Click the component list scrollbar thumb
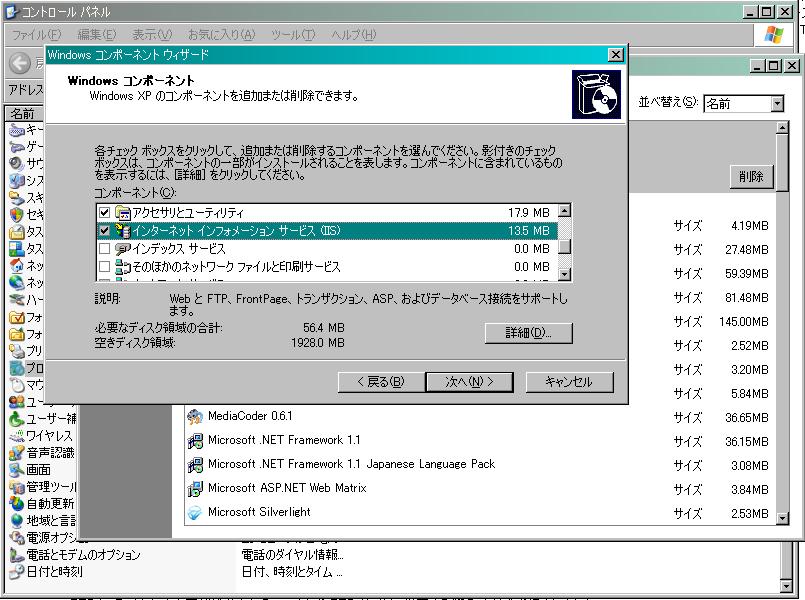805x600 pixels. click(x=564, y=247)
